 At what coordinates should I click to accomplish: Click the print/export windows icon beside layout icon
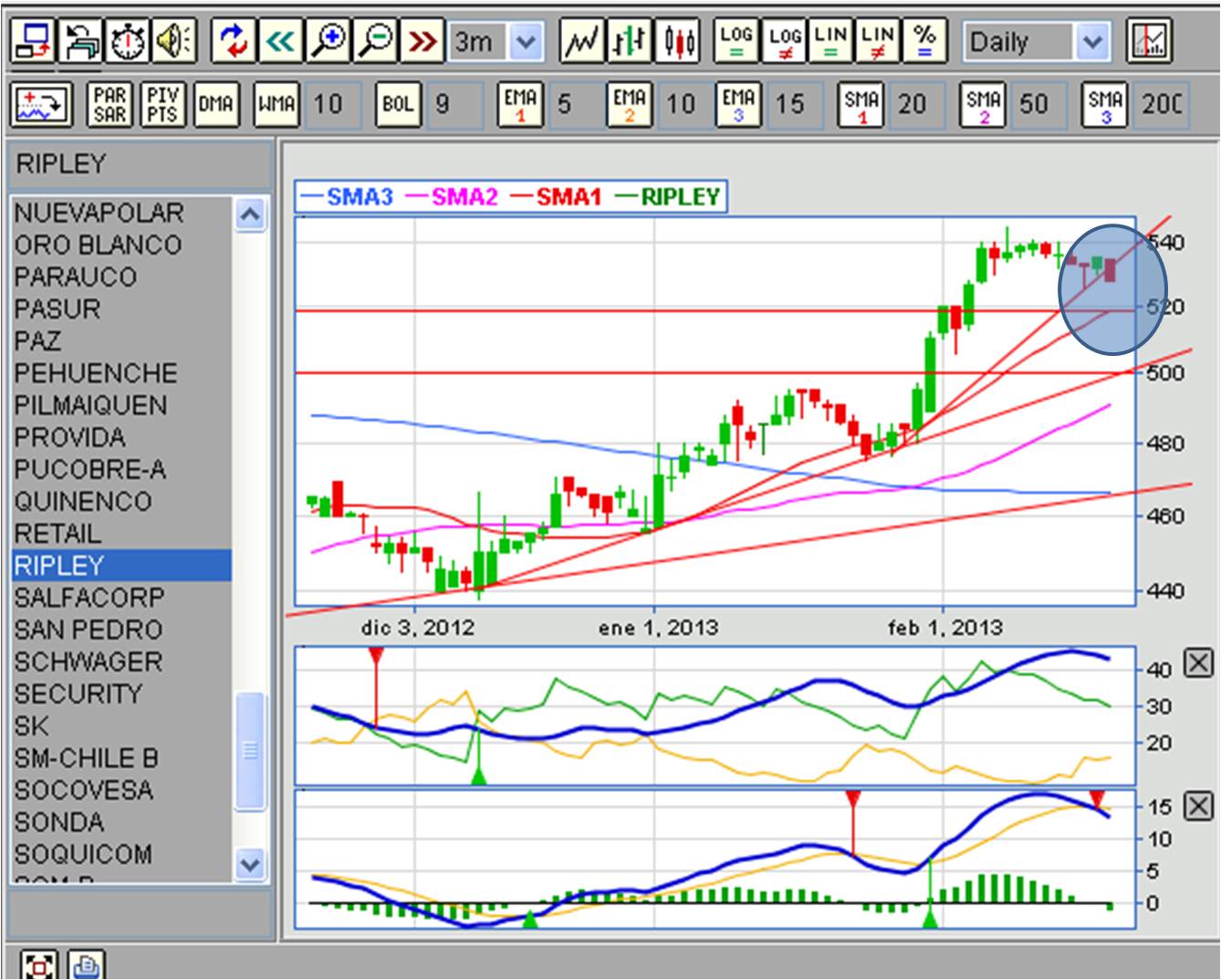[x=80, y=41]
